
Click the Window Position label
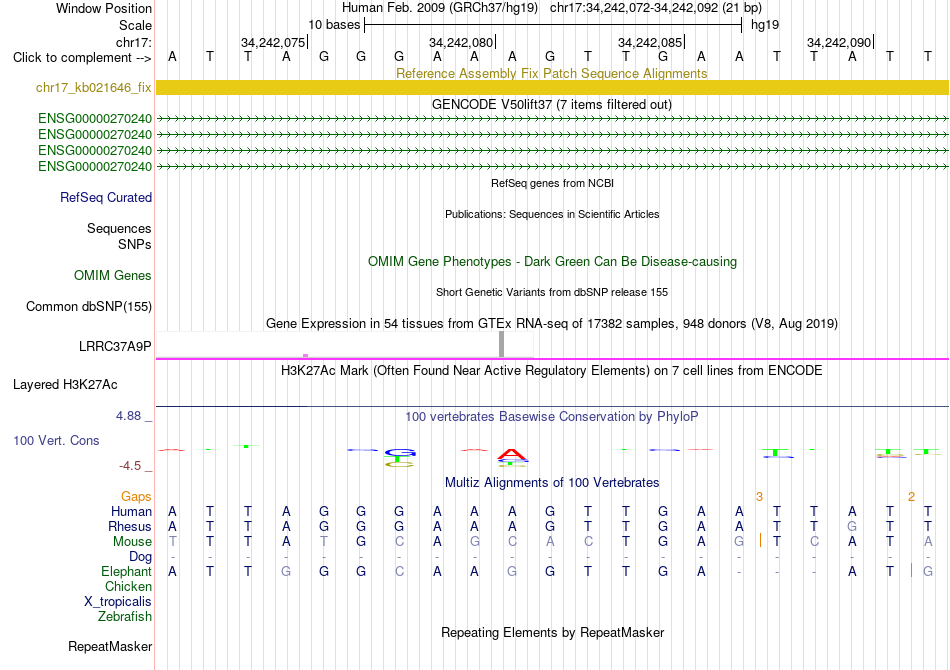(x=104, y=8)
